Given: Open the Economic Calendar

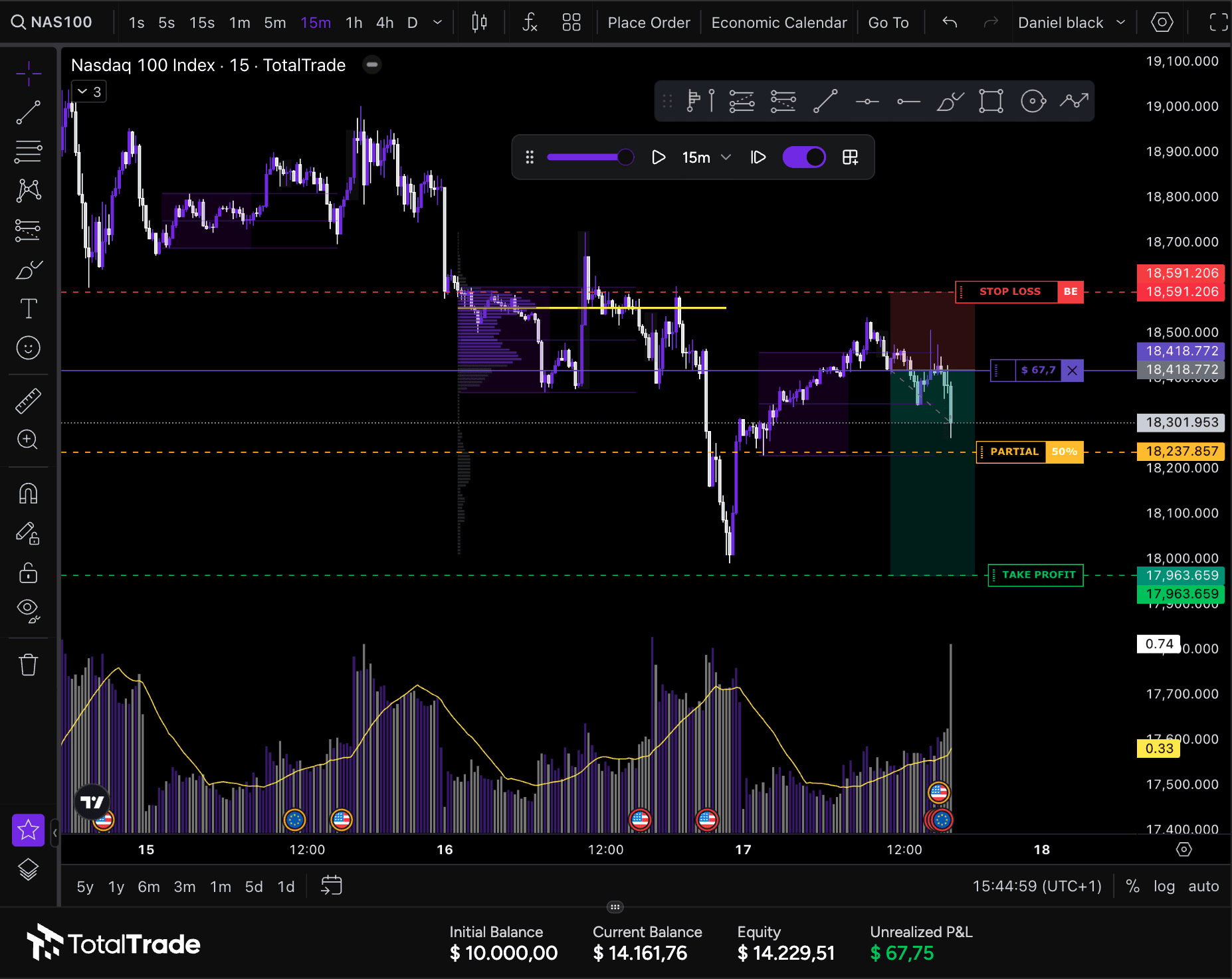Looking at the screenshot, I should [x=779, y=22].
